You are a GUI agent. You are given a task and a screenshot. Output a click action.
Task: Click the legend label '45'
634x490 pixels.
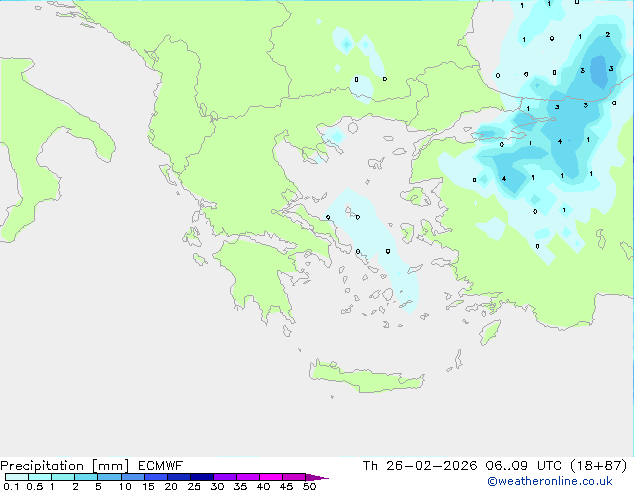coord(286,486)
